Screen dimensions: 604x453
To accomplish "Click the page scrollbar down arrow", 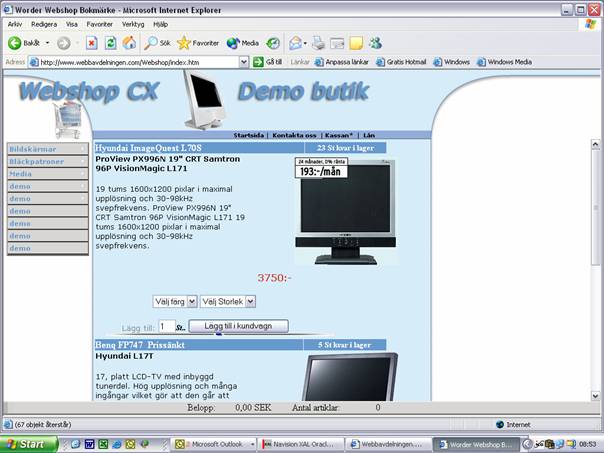I will [595, 396].
